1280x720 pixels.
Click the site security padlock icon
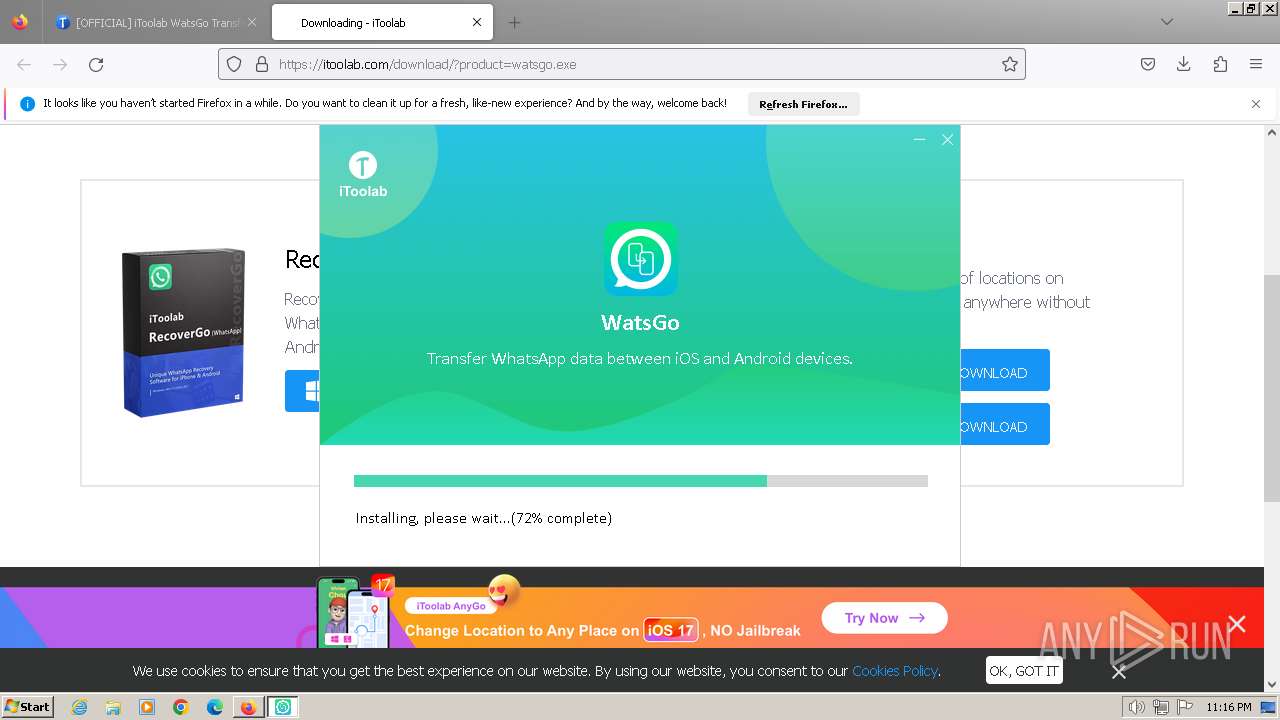click(262, 64)
